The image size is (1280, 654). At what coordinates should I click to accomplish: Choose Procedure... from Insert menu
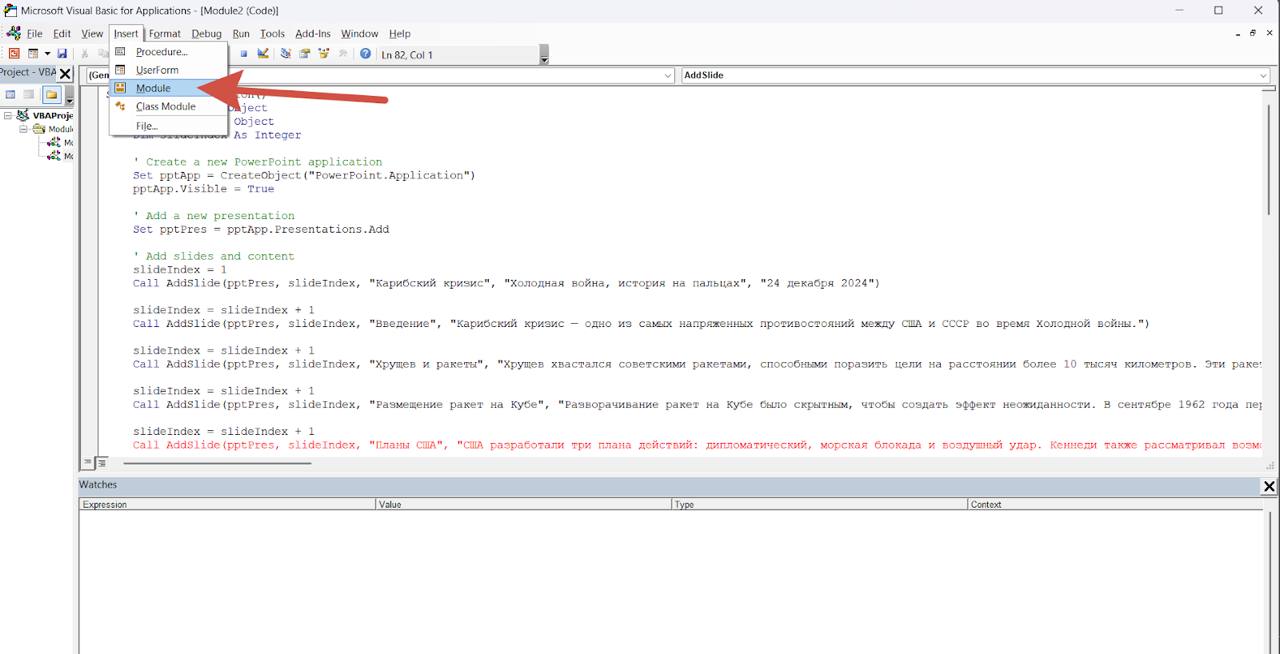pyautogui.click(x=168, y=52)
